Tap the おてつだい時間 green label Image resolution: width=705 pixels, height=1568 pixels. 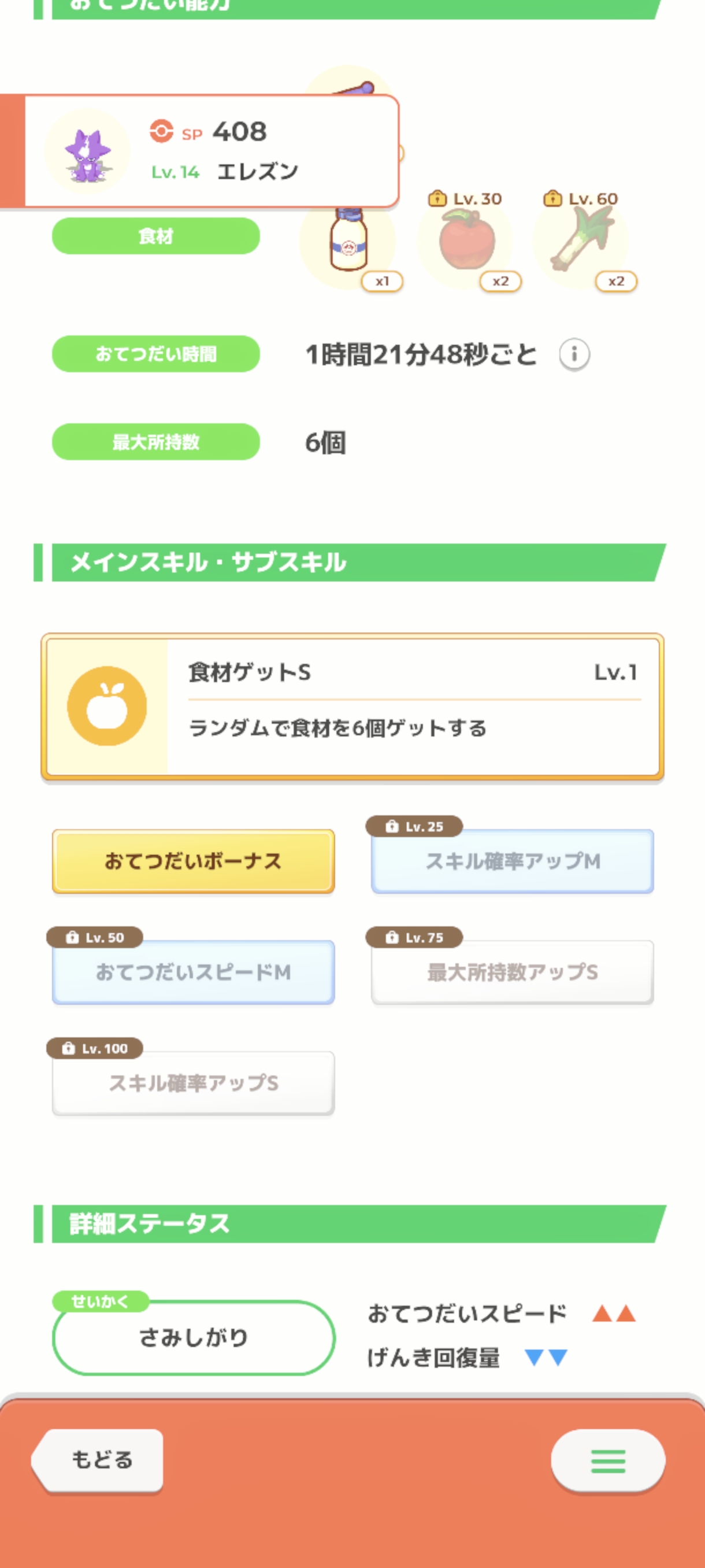[x=155, y=354]
